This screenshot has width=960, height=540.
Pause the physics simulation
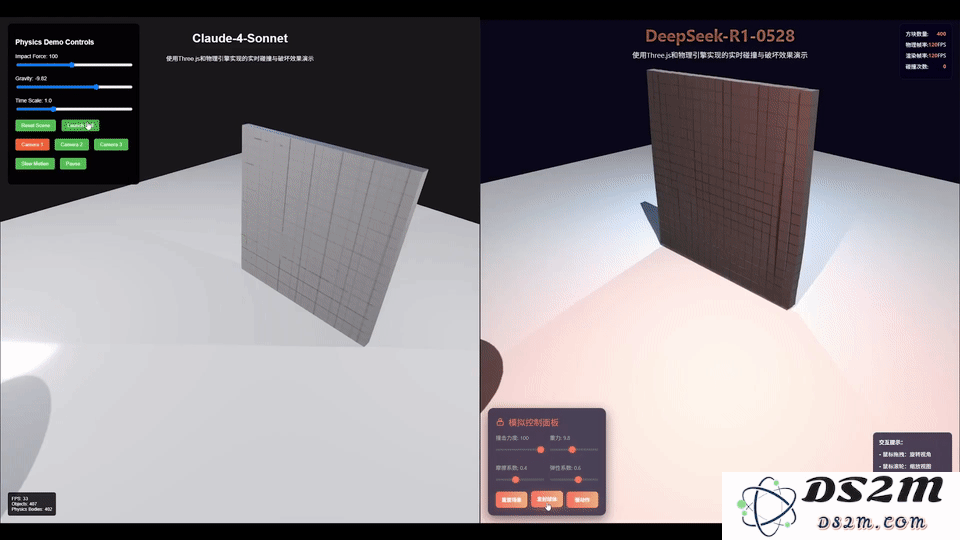click(73, 163)
